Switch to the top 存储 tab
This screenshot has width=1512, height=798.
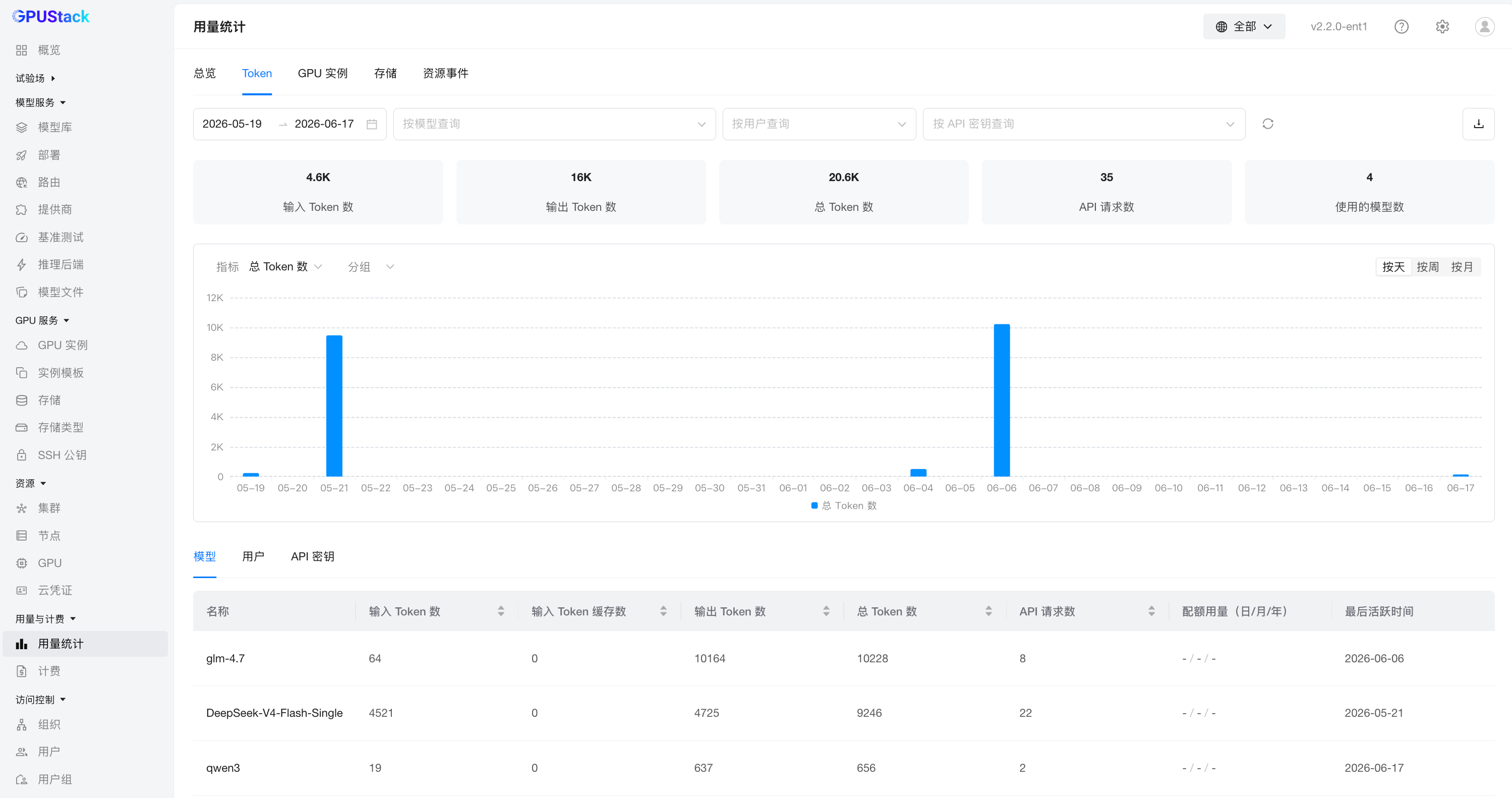[x=385, y=74]
